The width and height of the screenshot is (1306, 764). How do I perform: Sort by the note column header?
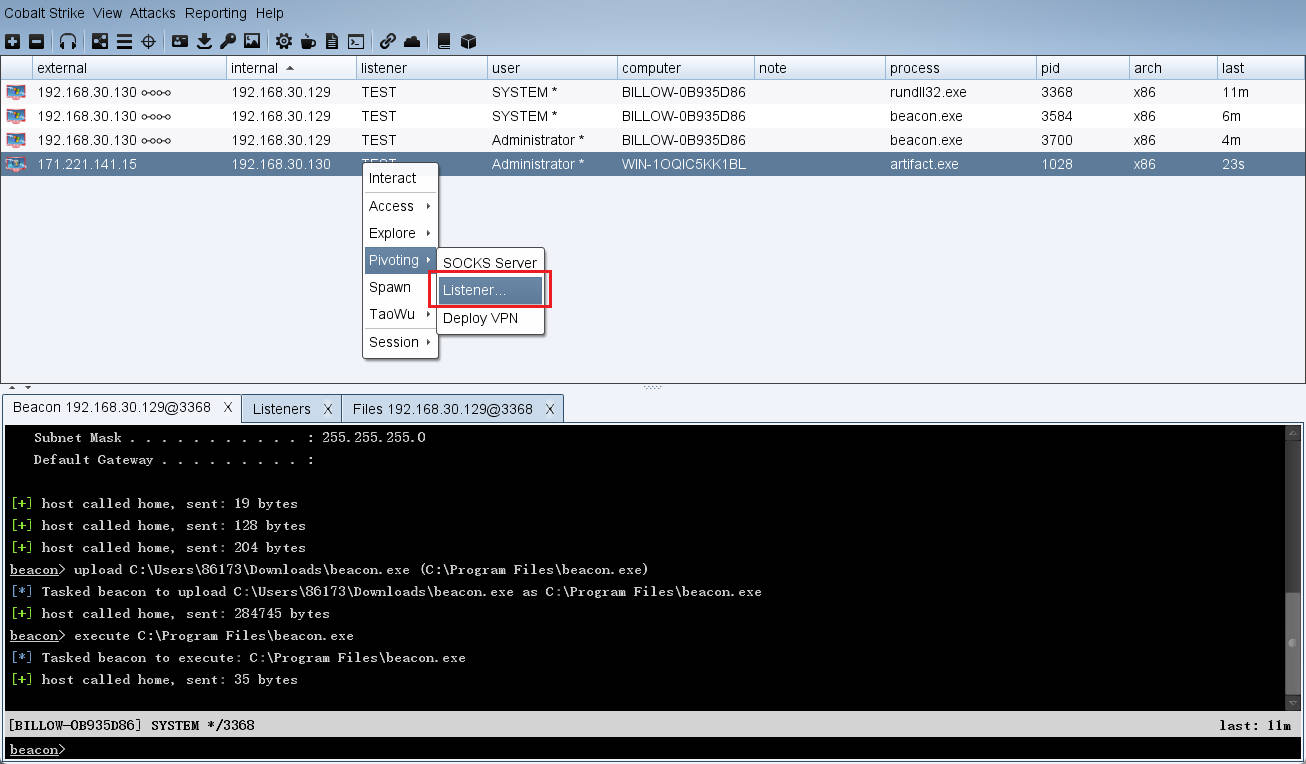[820, 68]
